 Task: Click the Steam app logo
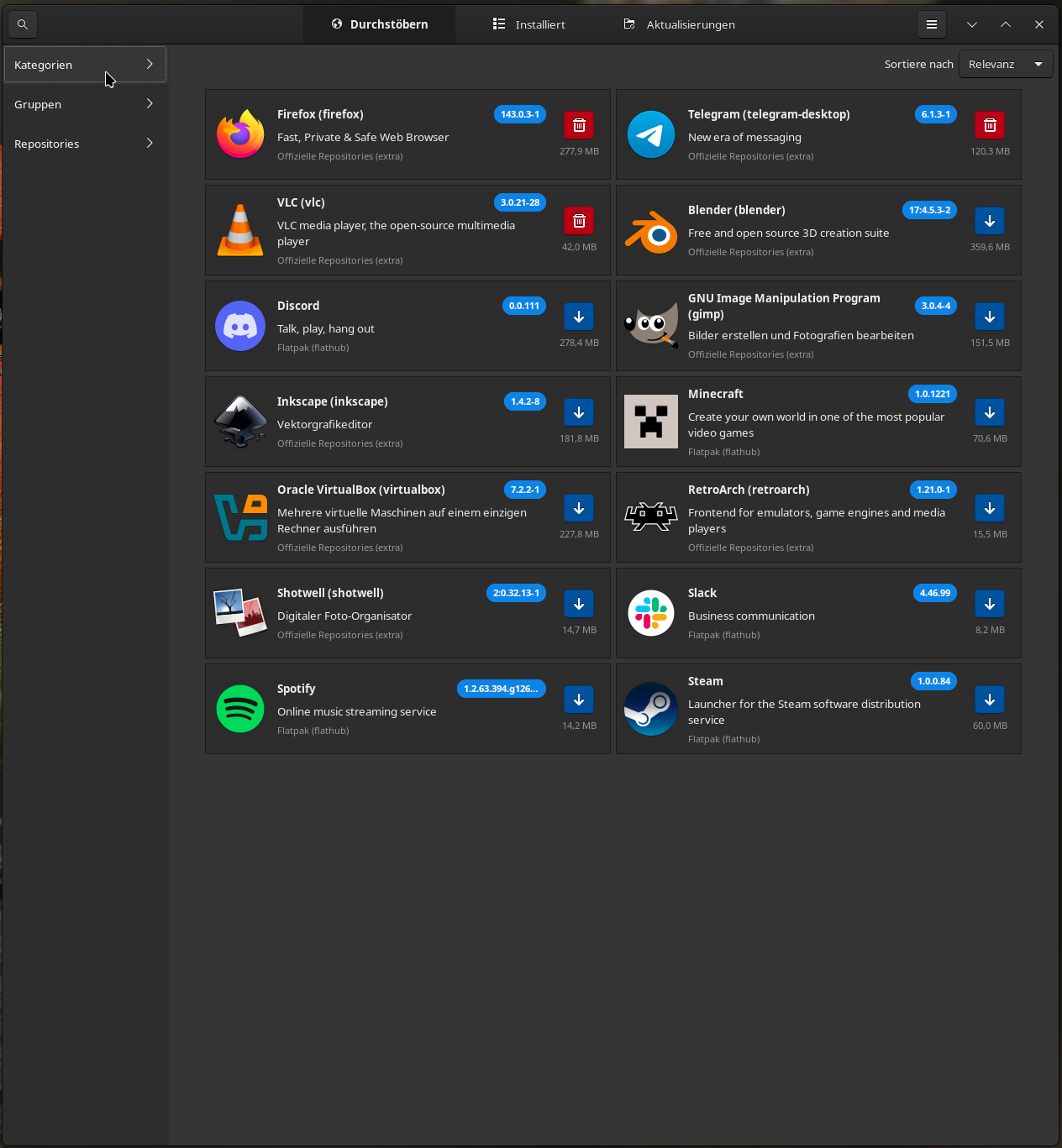tap(651, 709)
